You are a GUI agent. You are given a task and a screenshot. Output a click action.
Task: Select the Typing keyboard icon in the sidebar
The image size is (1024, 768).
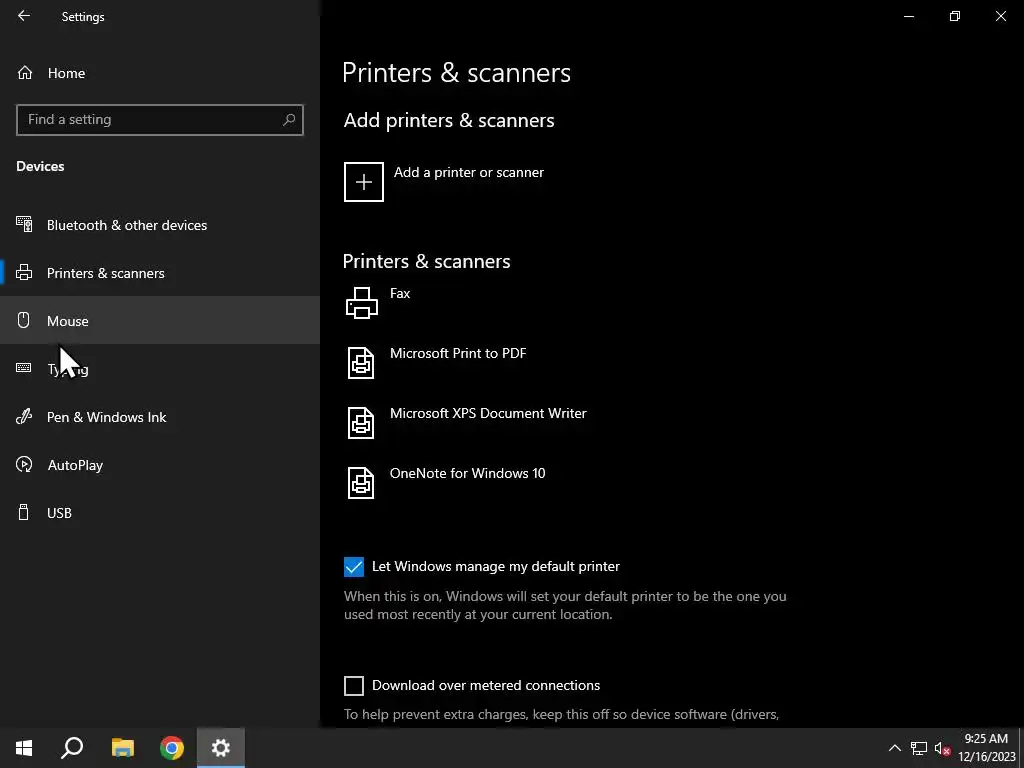pyautogui.click(x=24, y=368)
